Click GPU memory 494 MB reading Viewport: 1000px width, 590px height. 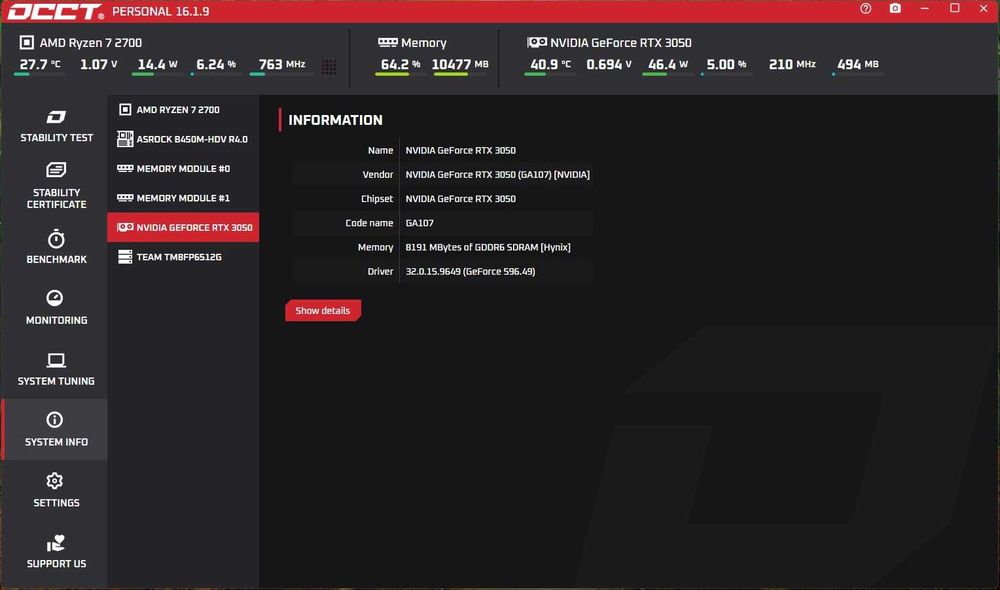(x=857, y=64)
